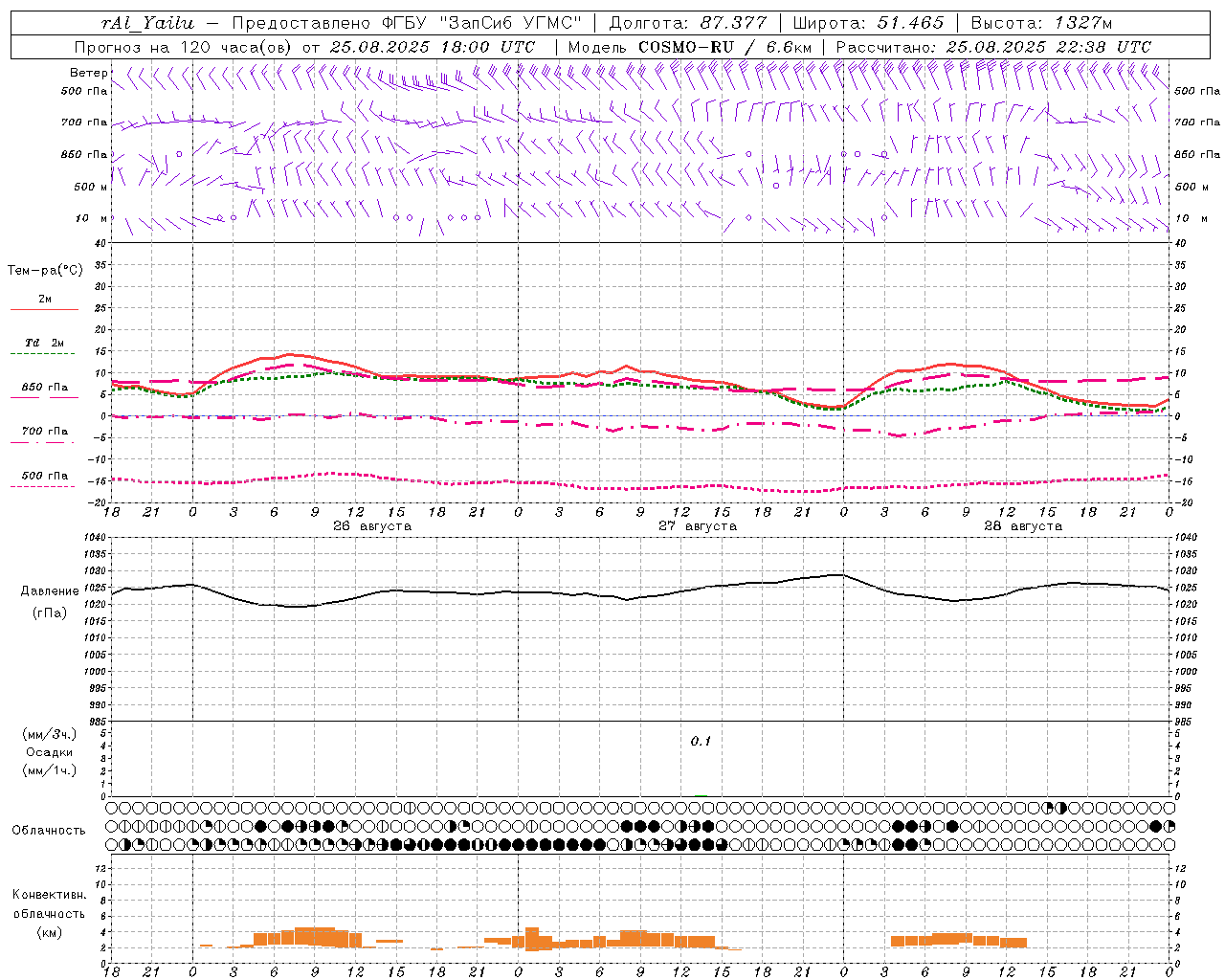Image resolution: width=1225 pixels, height=980 pixels.
Task: Select the Высота: 1327м field
Action: pyautogui.click(x=1042, y=23)
